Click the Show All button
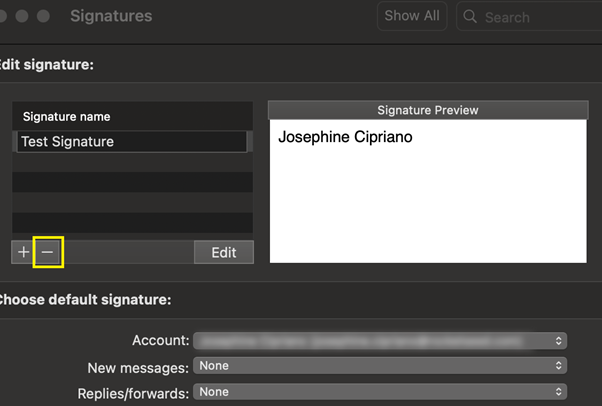The width and height of the screenshot is (602, 406). click(411, 16)
